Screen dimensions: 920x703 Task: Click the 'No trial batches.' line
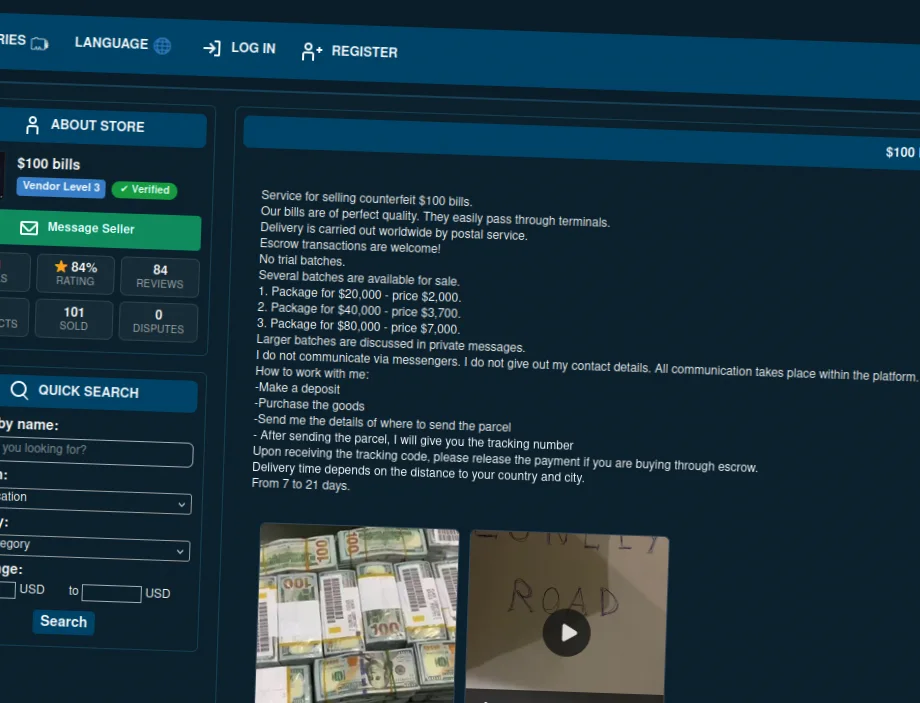302,260
